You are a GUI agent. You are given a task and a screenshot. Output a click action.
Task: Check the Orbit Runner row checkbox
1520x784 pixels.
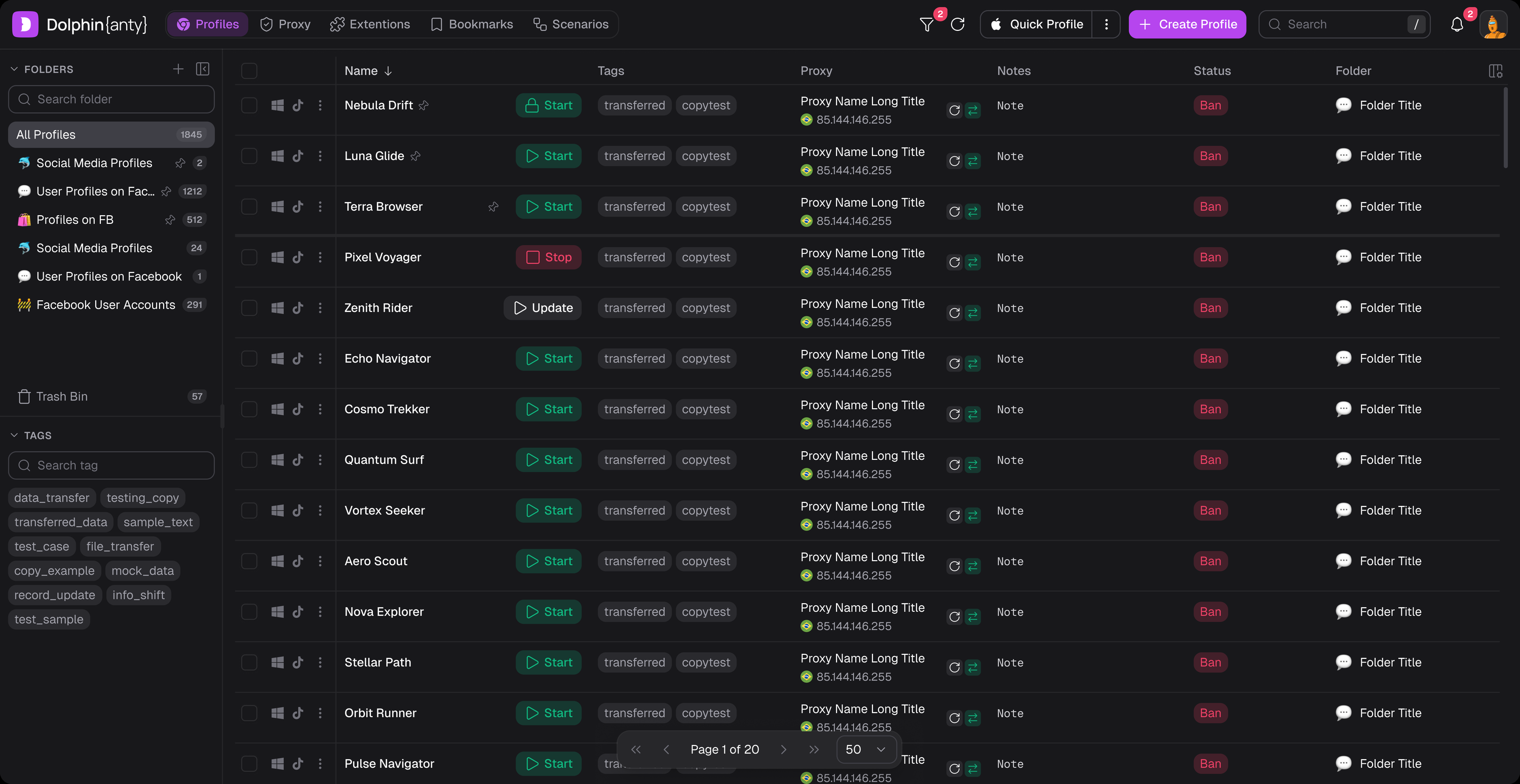click(x=249, y=713)
